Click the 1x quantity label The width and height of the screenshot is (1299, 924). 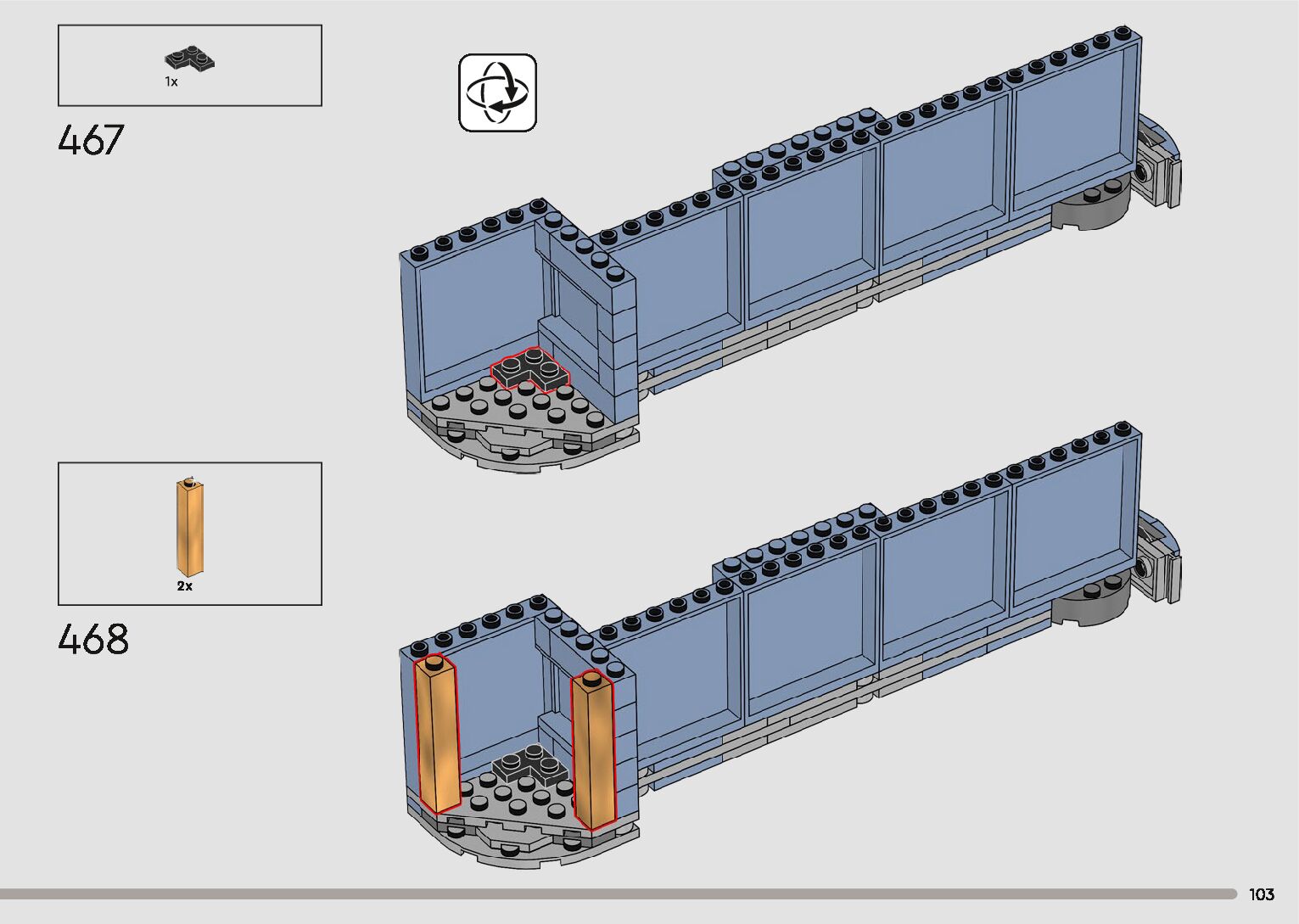click(x=171, y=82)
